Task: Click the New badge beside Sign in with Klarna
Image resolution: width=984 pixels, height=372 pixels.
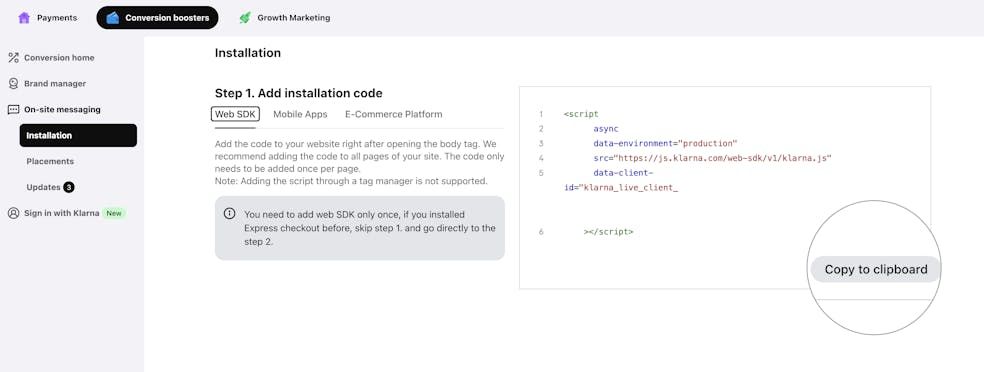Action: pos(114,213)
